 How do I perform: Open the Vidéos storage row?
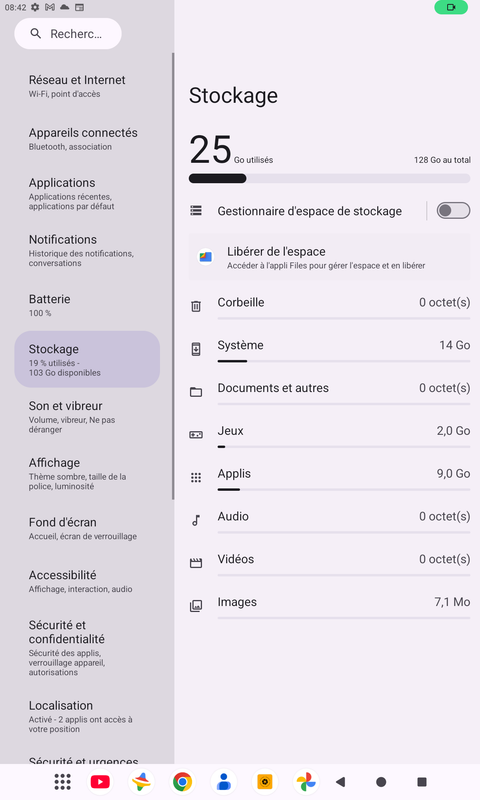(x=330, y=562)
